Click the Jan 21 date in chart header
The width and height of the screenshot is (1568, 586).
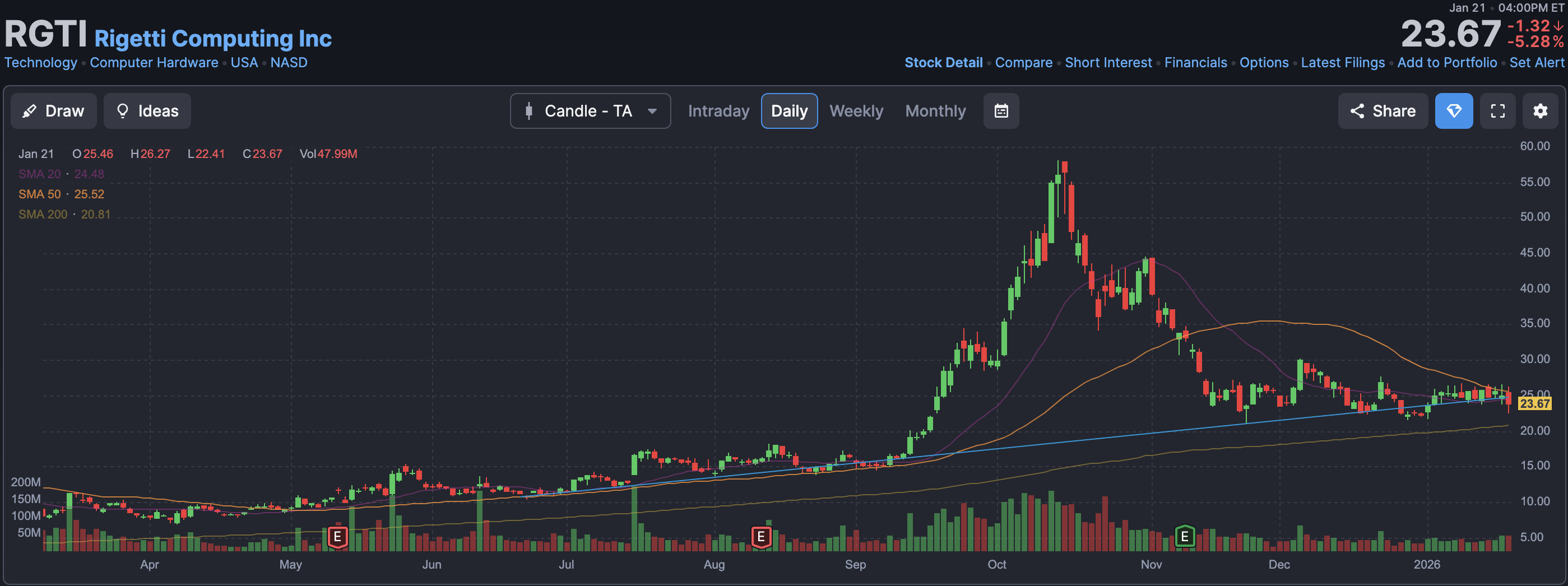pos(36,154)
